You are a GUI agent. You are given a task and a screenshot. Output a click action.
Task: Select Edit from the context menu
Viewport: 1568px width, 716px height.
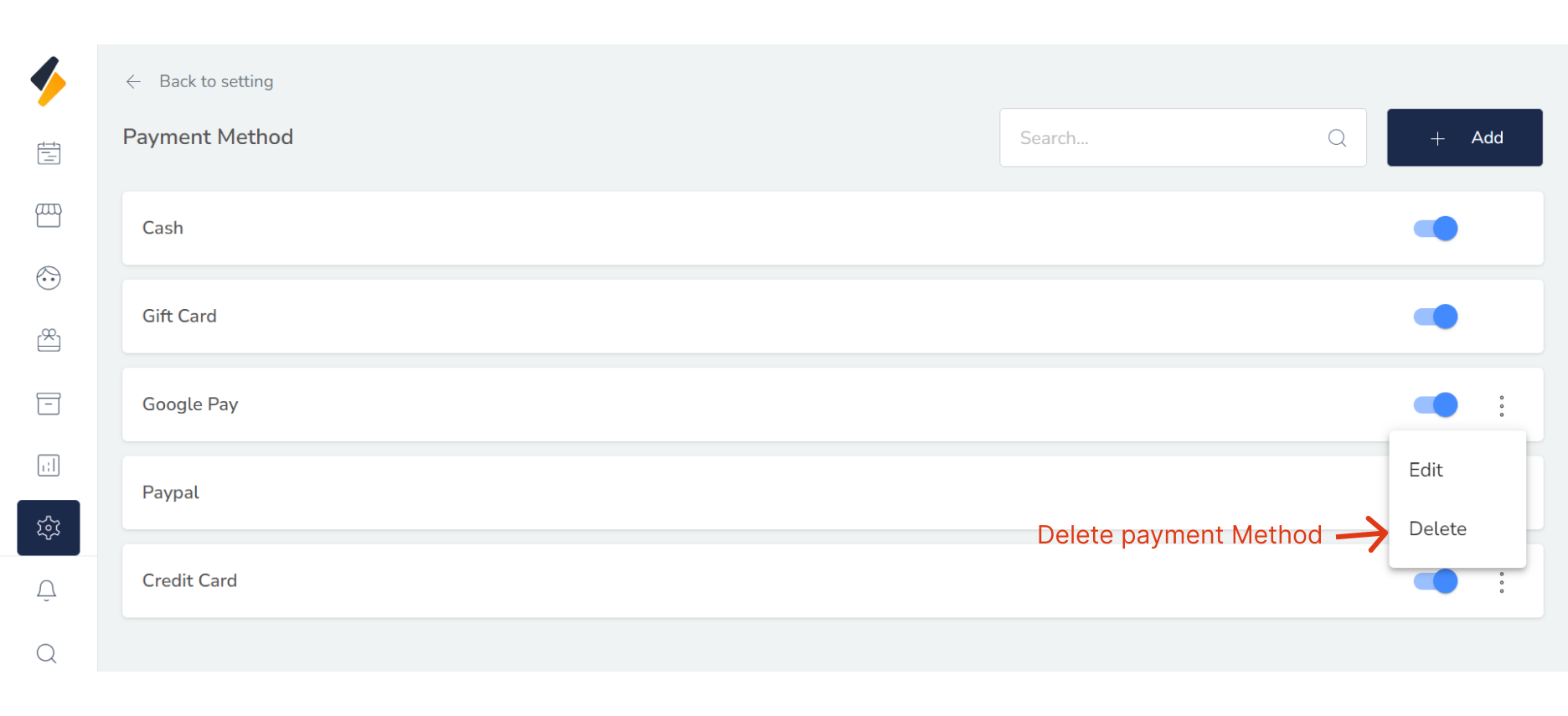coord(1426,470)
